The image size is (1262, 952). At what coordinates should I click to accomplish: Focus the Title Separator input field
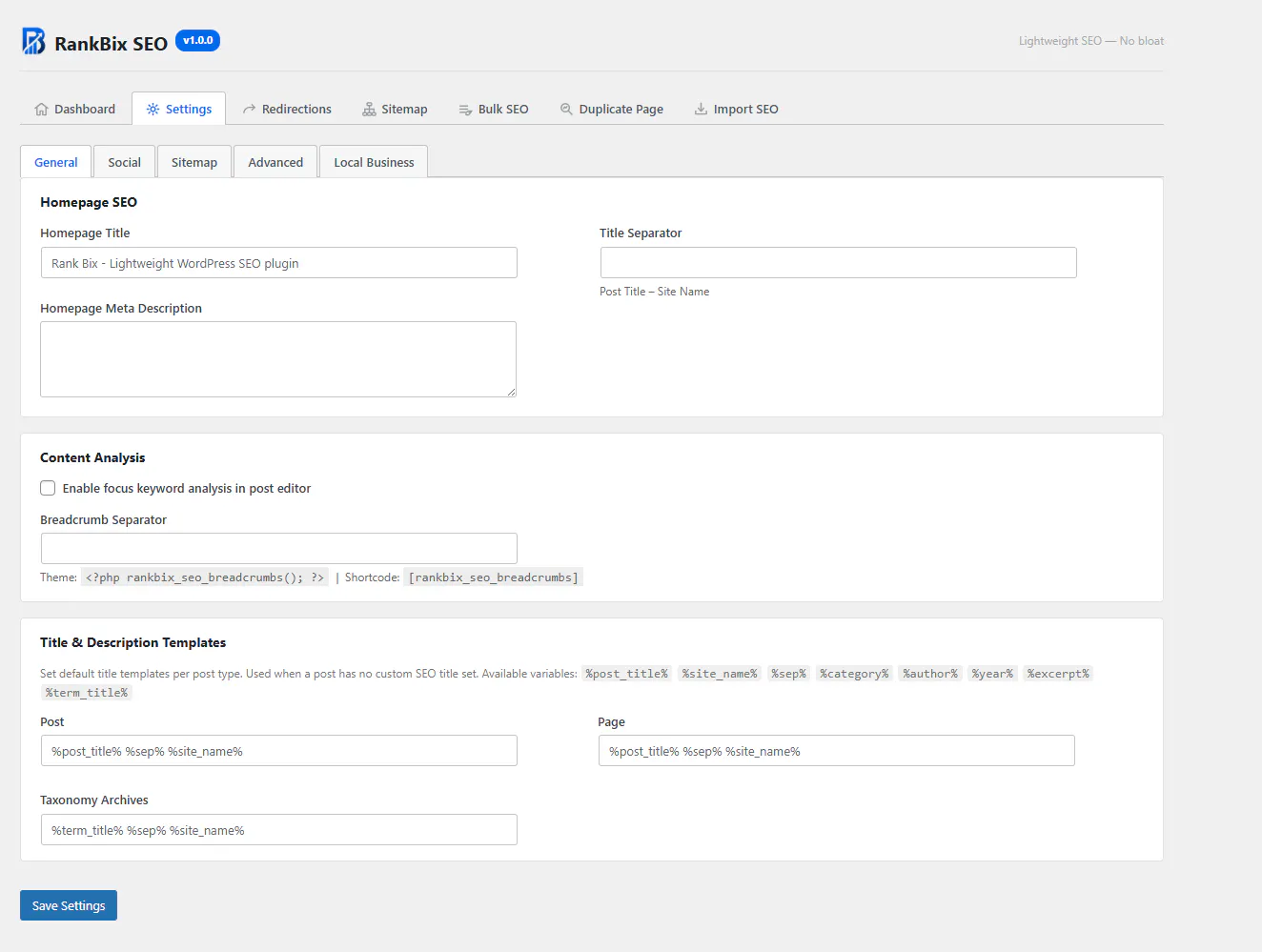pyautogui.click(x=839, y=263)
